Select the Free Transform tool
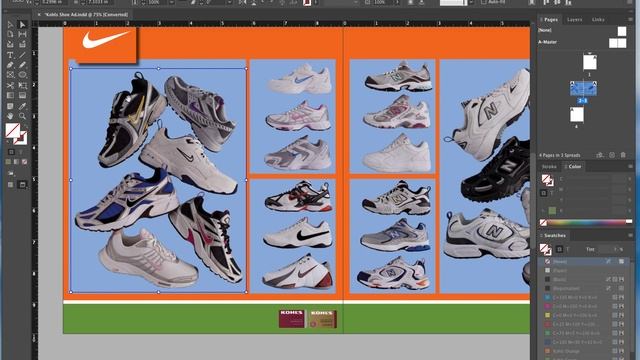640x360 pixels. pos(22,85)
